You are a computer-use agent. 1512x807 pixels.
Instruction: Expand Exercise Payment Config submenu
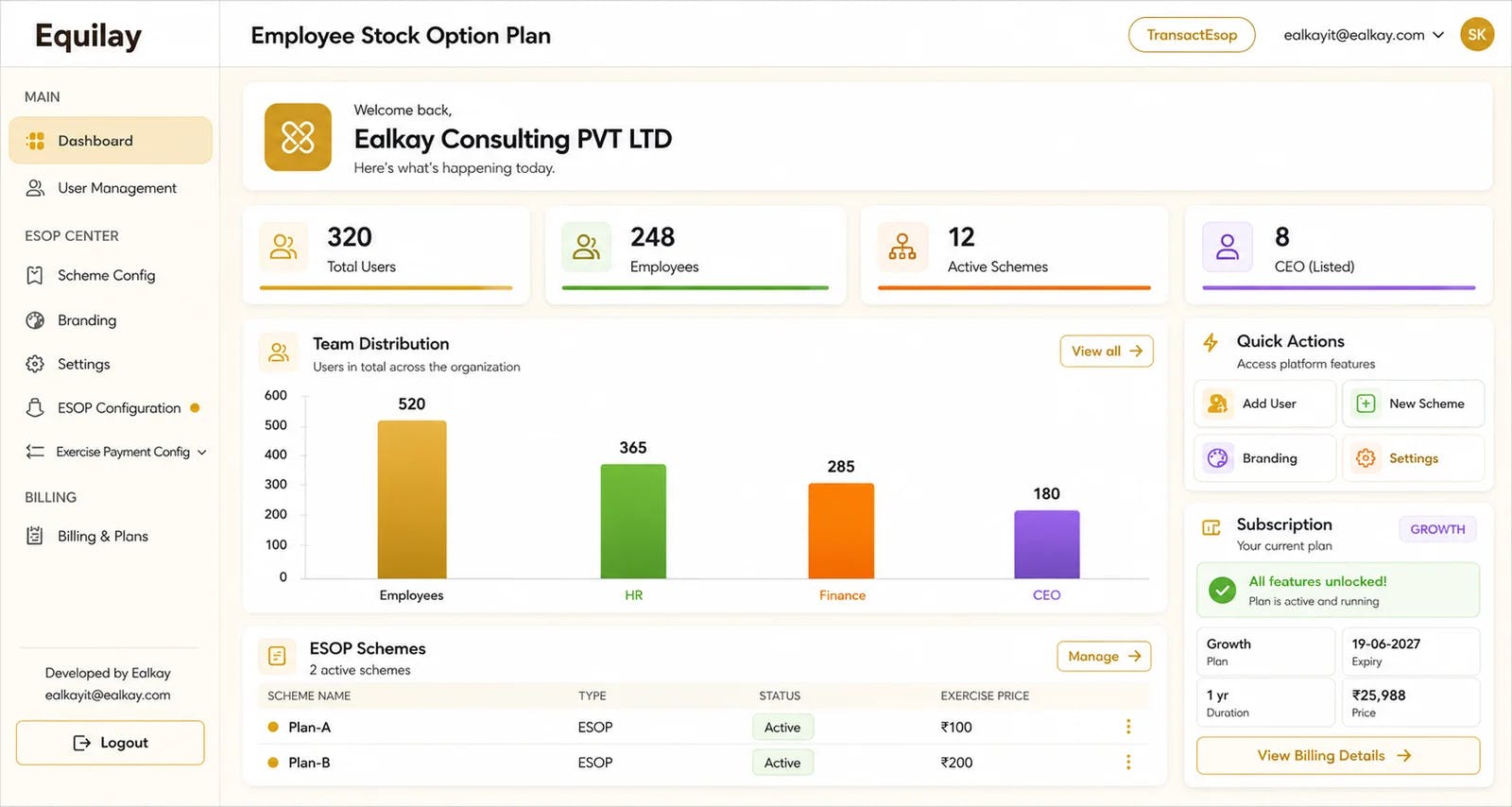tap(202, 452)
